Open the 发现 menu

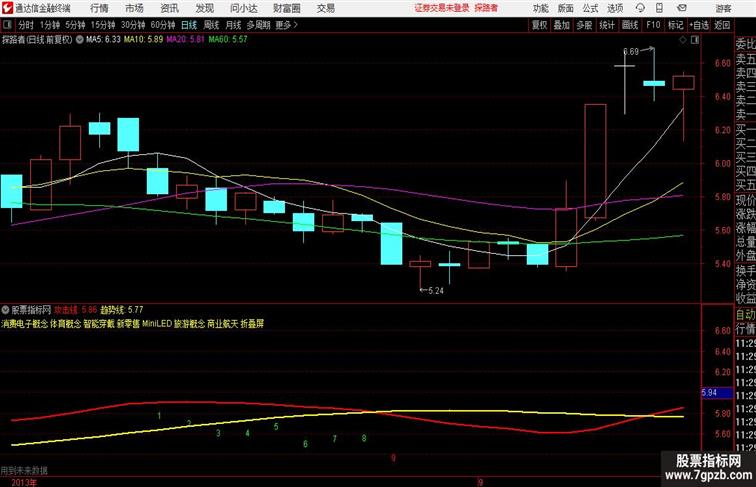point(204,8)
